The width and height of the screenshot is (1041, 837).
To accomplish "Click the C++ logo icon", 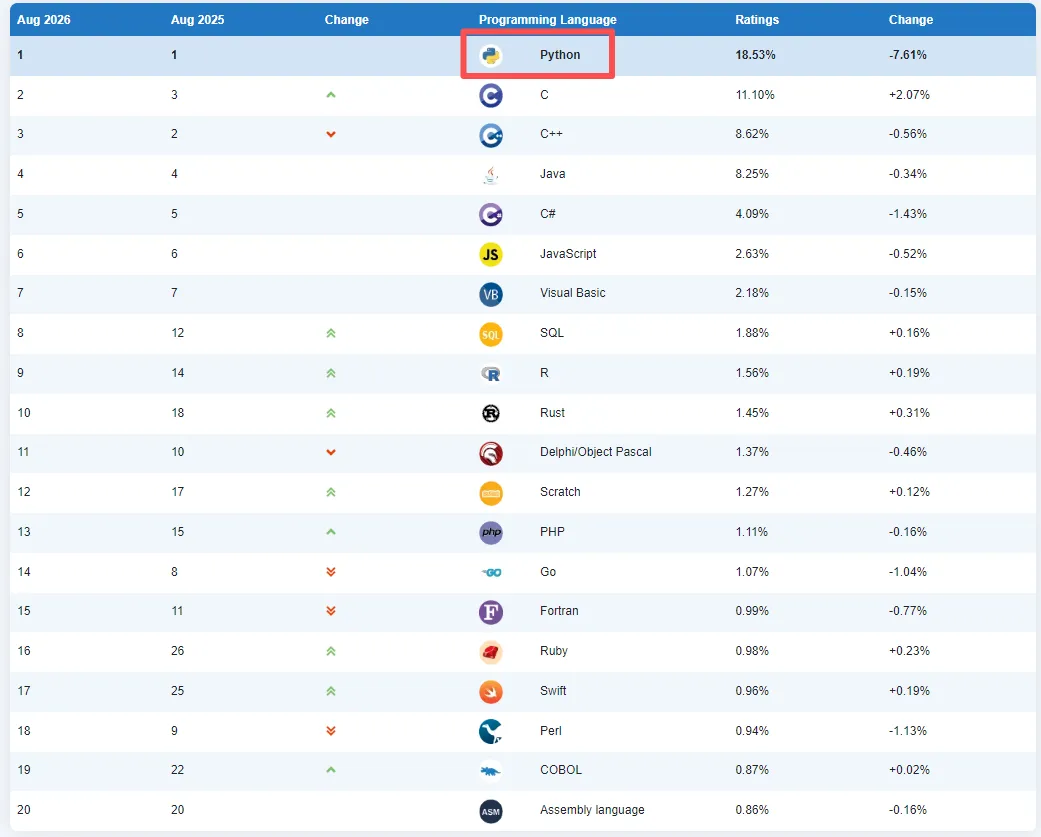I will (491, 135).
